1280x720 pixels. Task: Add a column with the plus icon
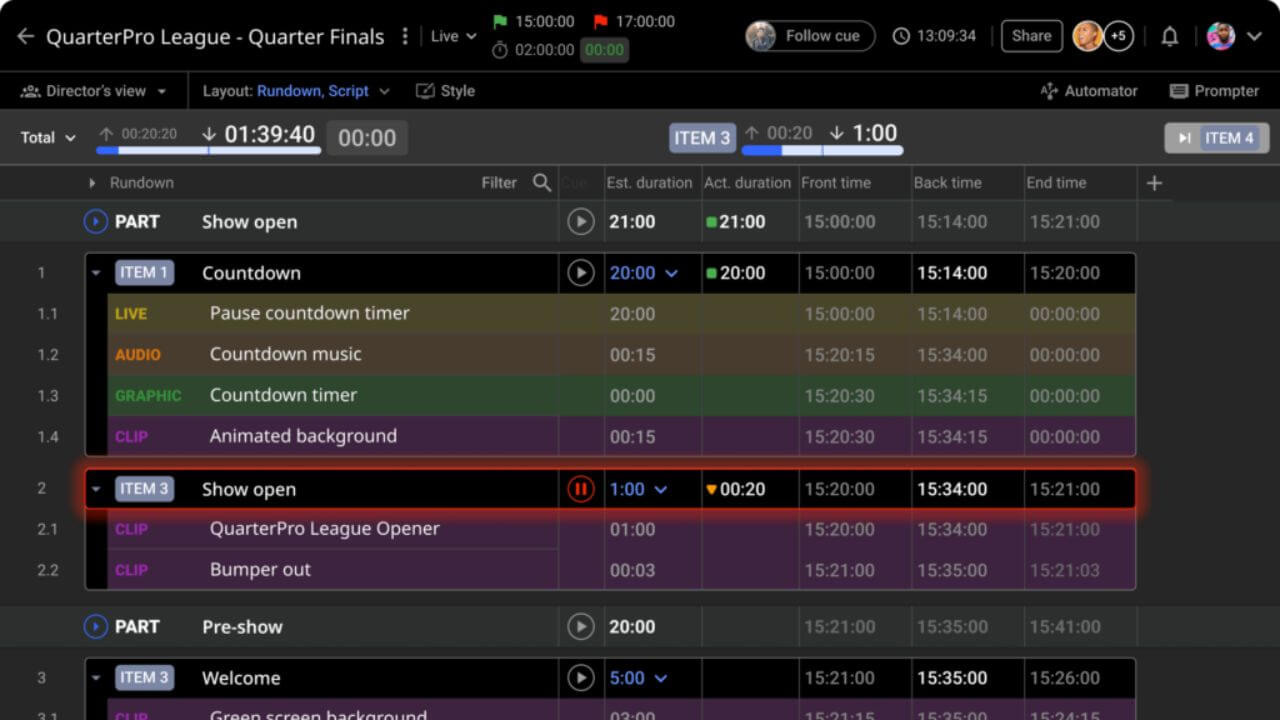point(1154,182)
